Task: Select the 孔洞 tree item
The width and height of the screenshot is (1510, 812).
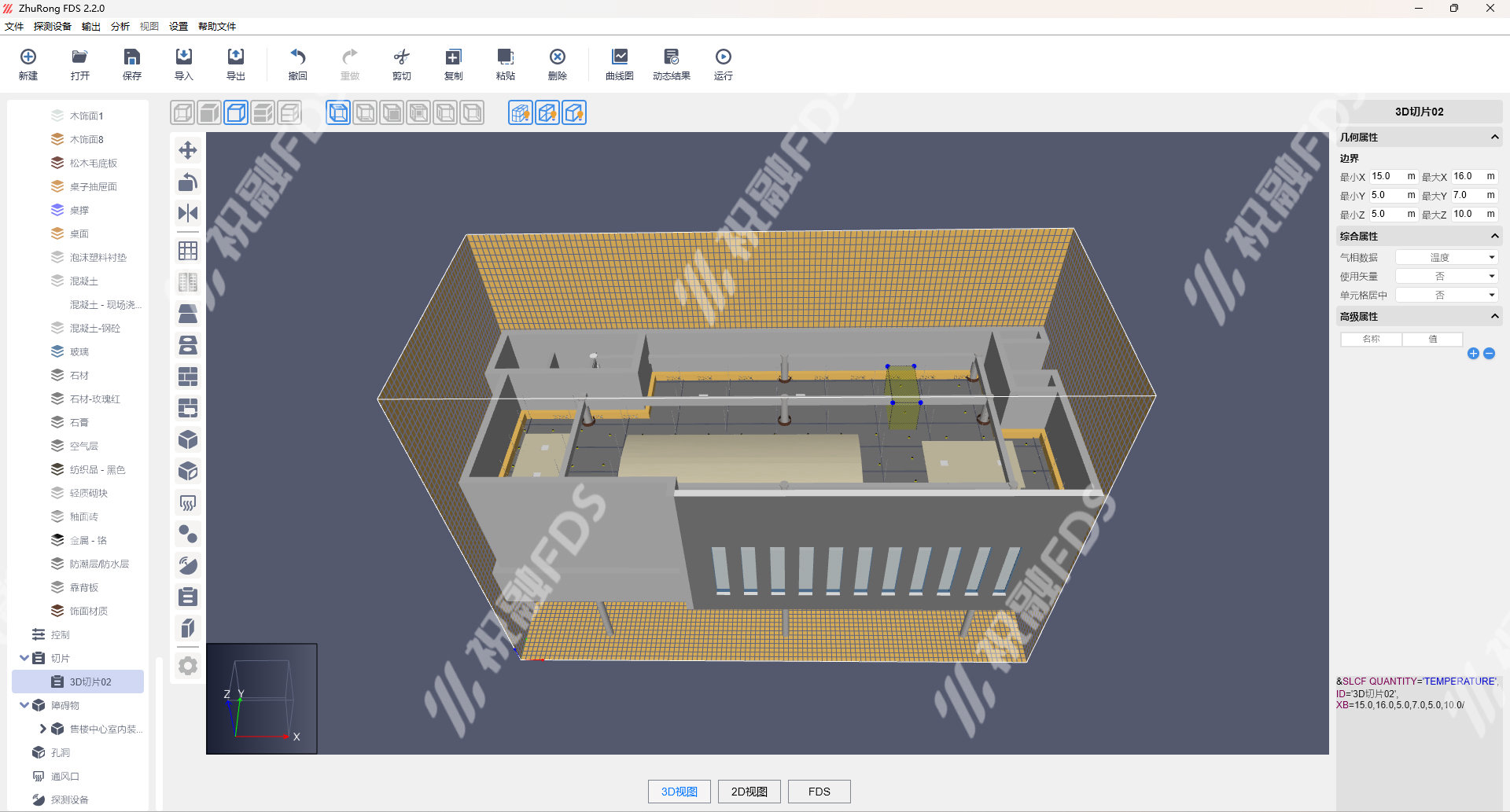Action: click(61, 752)
